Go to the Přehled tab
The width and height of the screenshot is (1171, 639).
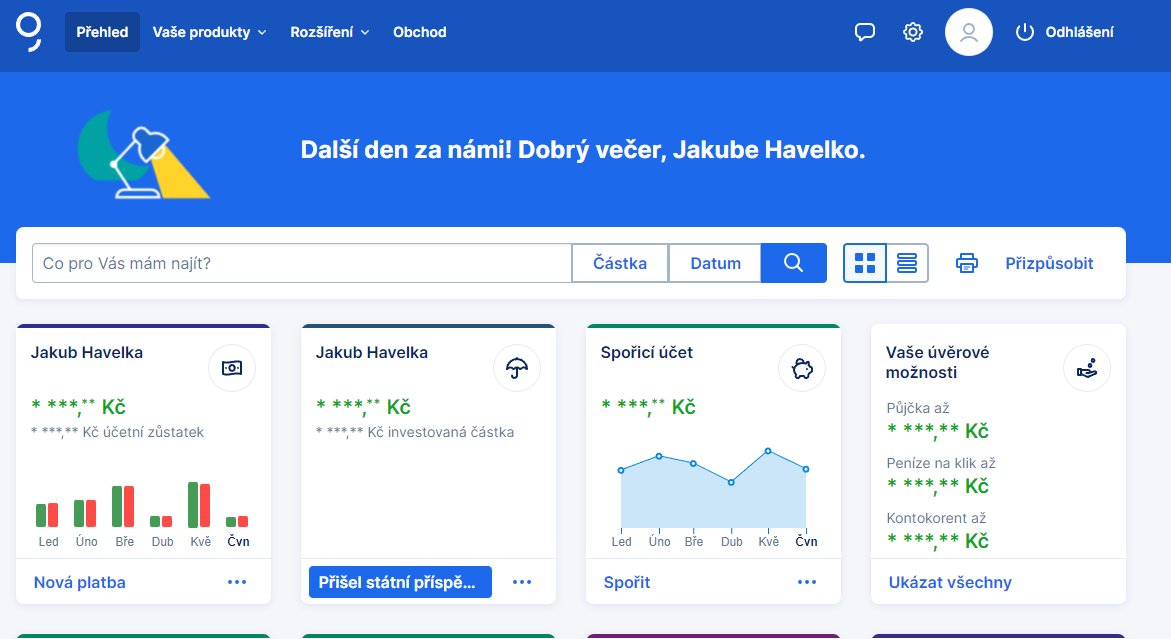pyautogui.click(x=102, y=32)
